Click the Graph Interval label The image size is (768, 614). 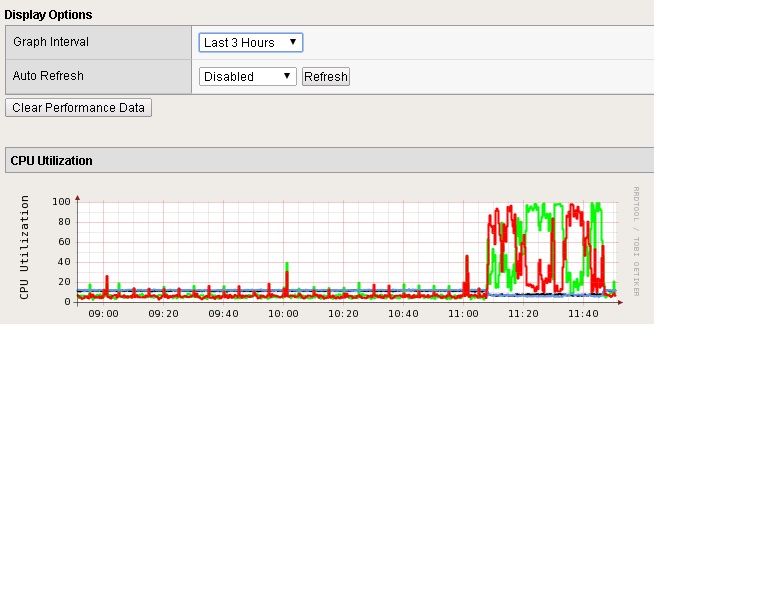51,42
